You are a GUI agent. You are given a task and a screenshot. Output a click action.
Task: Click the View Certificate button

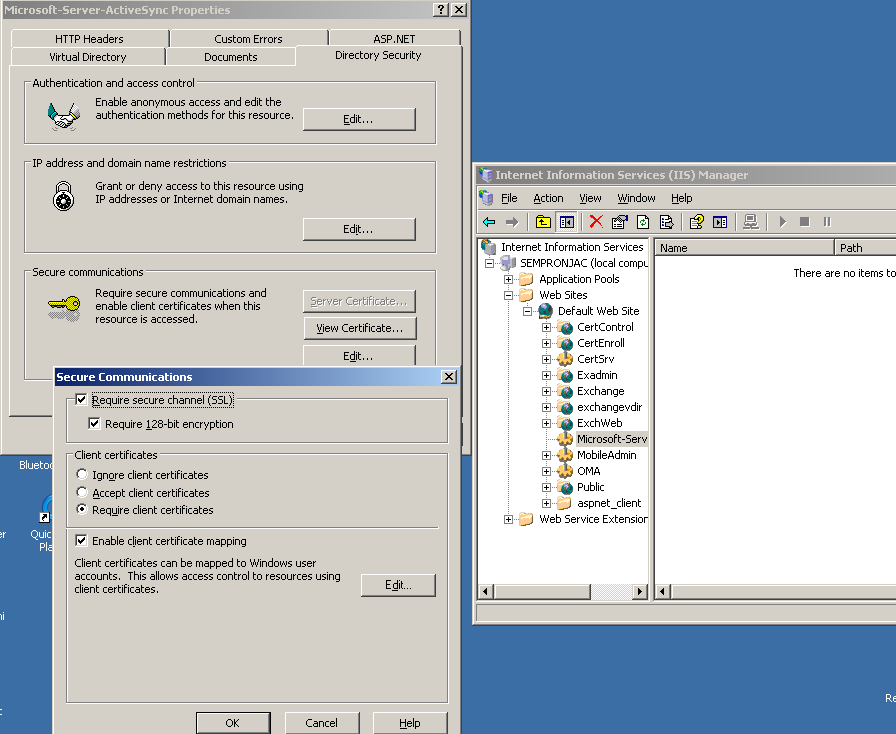pos(359,328)
